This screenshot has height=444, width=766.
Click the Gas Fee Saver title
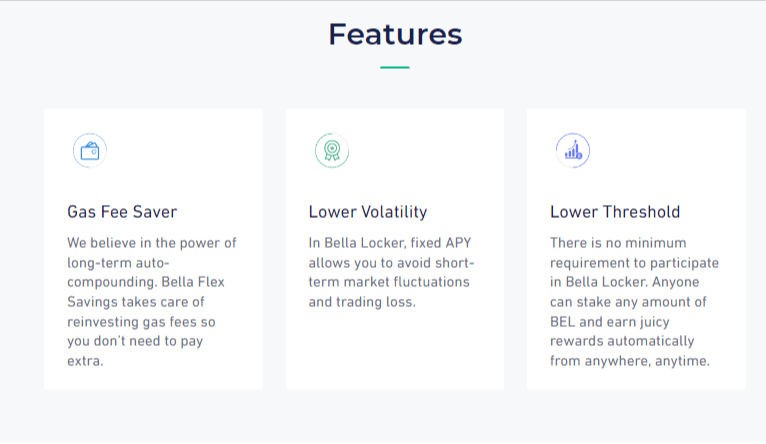click(122, 211)
